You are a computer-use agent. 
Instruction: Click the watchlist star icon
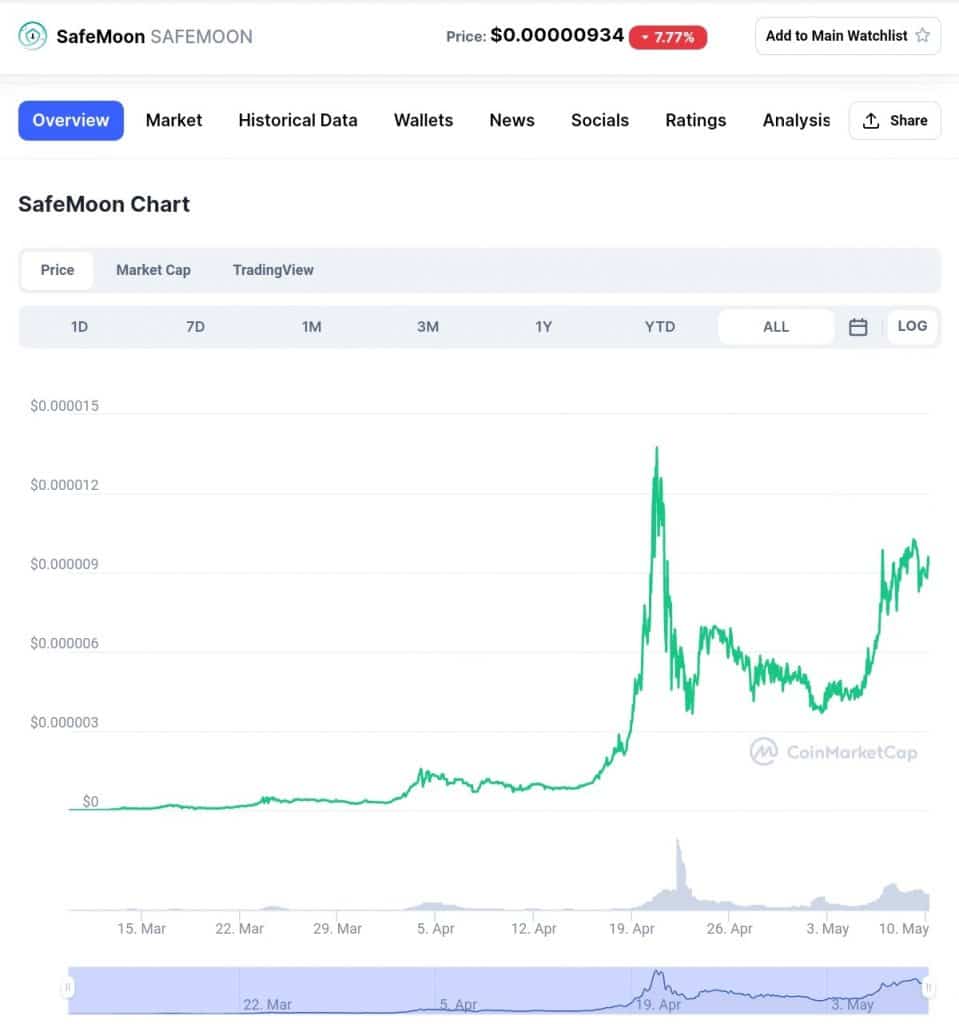point(922,35)
